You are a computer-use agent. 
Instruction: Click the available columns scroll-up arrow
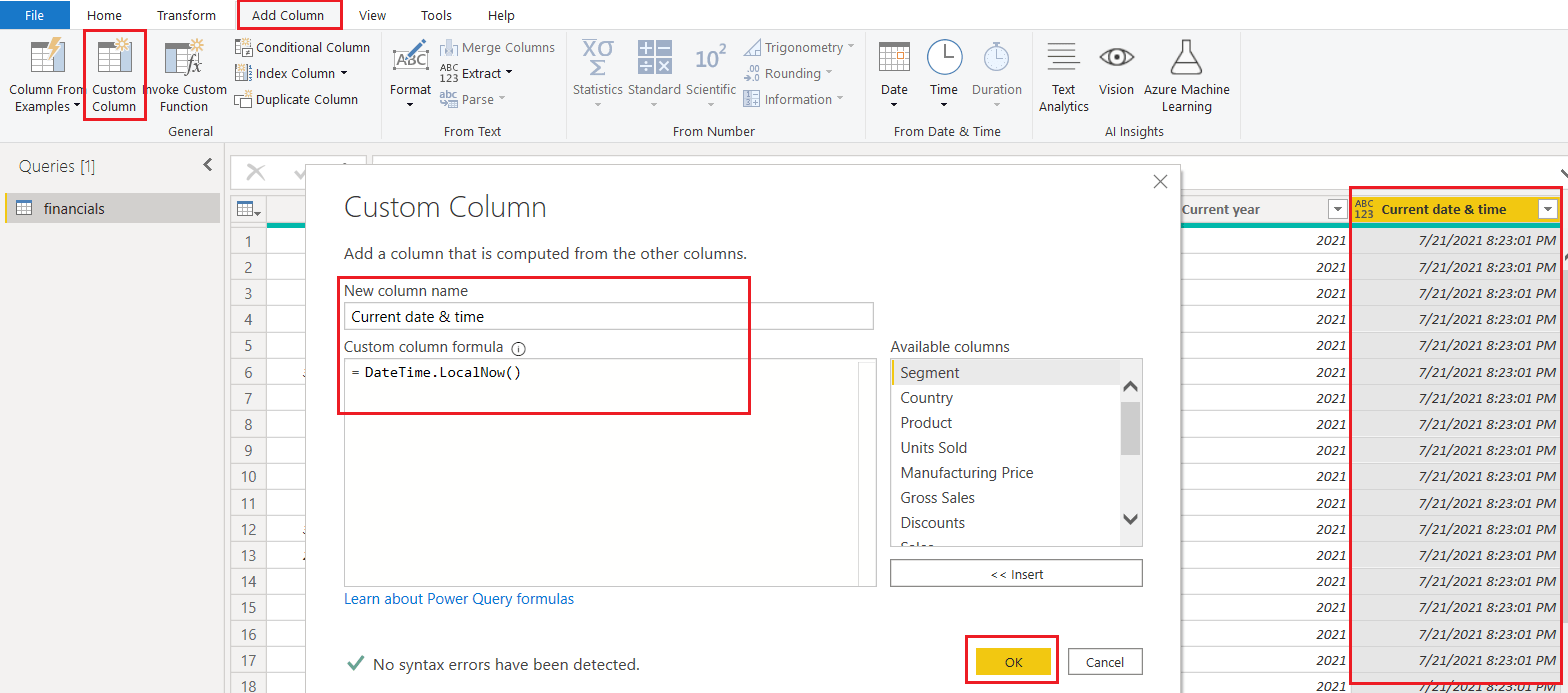pyautogui.click(x=1130, y=388)
